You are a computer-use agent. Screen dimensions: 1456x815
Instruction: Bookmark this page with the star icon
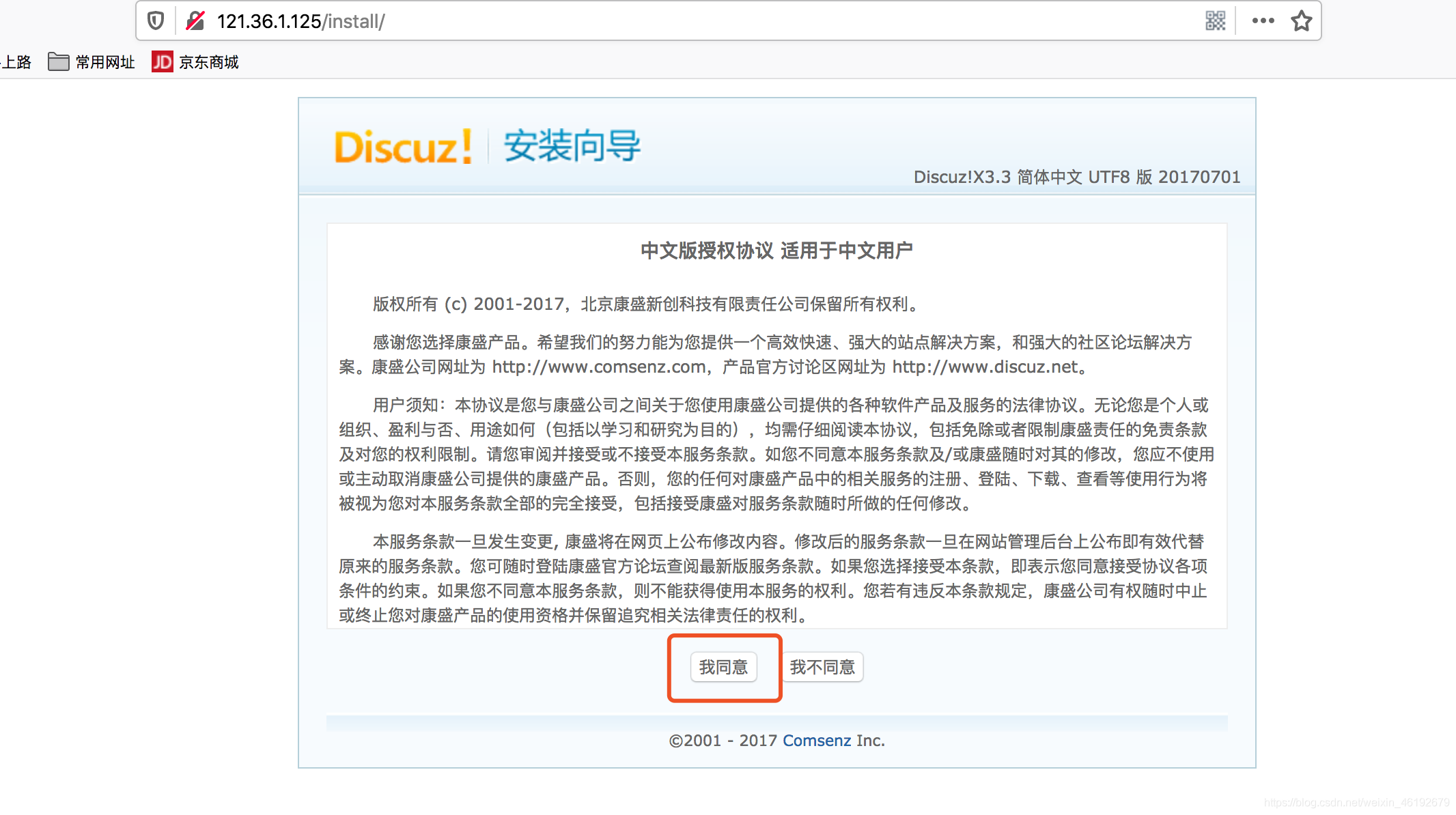click(1301, 21)
